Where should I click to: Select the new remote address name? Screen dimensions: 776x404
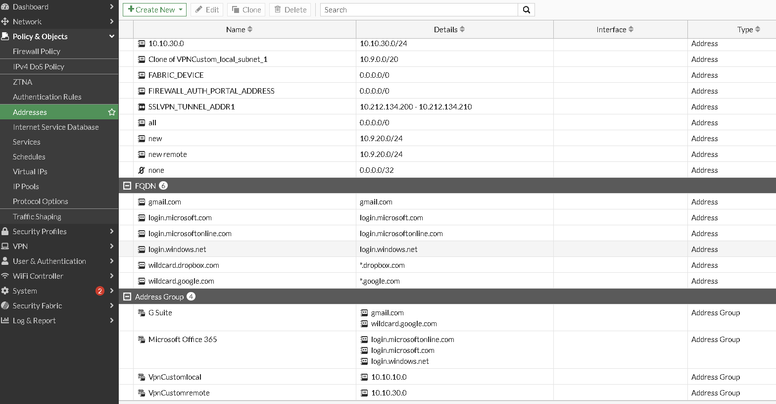168,154
